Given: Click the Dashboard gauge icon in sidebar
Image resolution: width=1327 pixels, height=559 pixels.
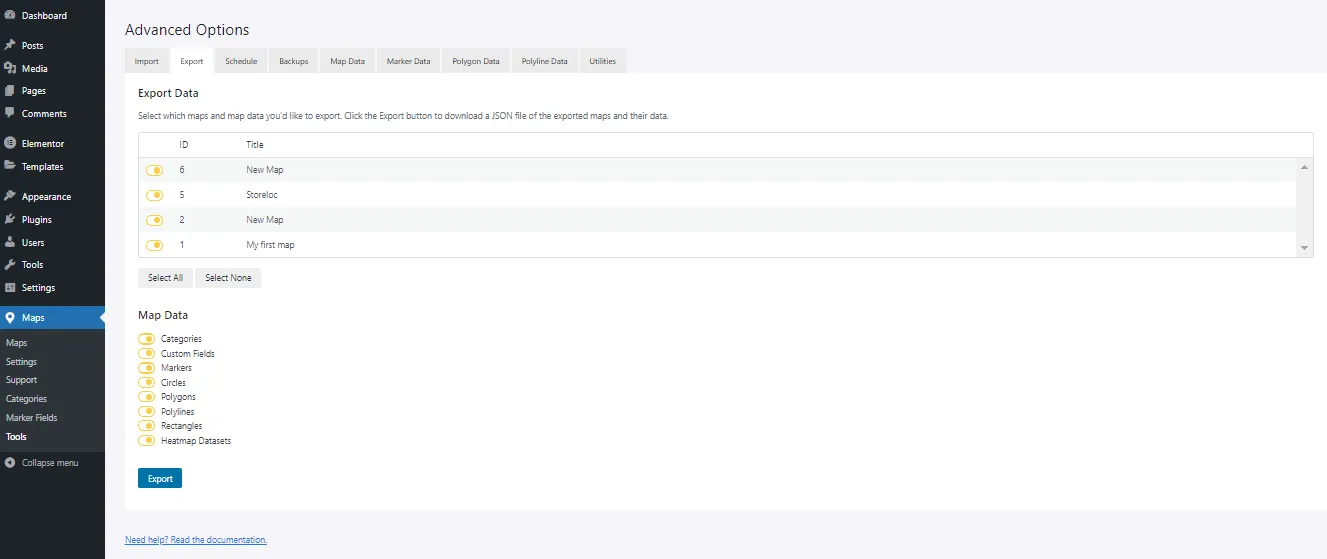Looking at the screenshot, I should pos(10,16).
